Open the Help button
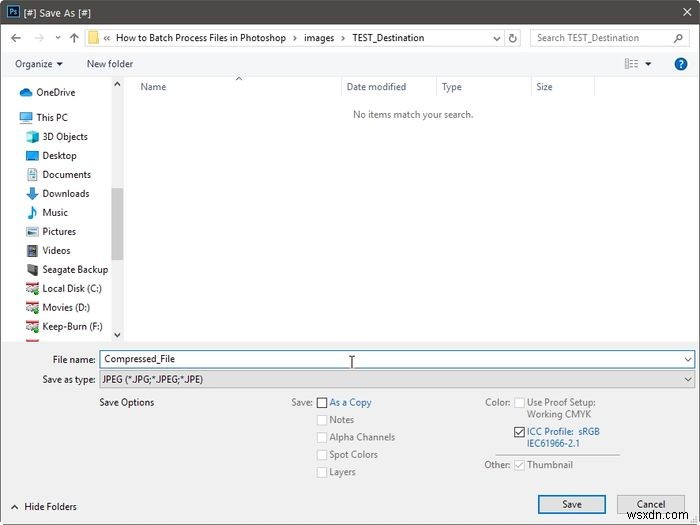This screenshot has height=525, width=700. 680,64
